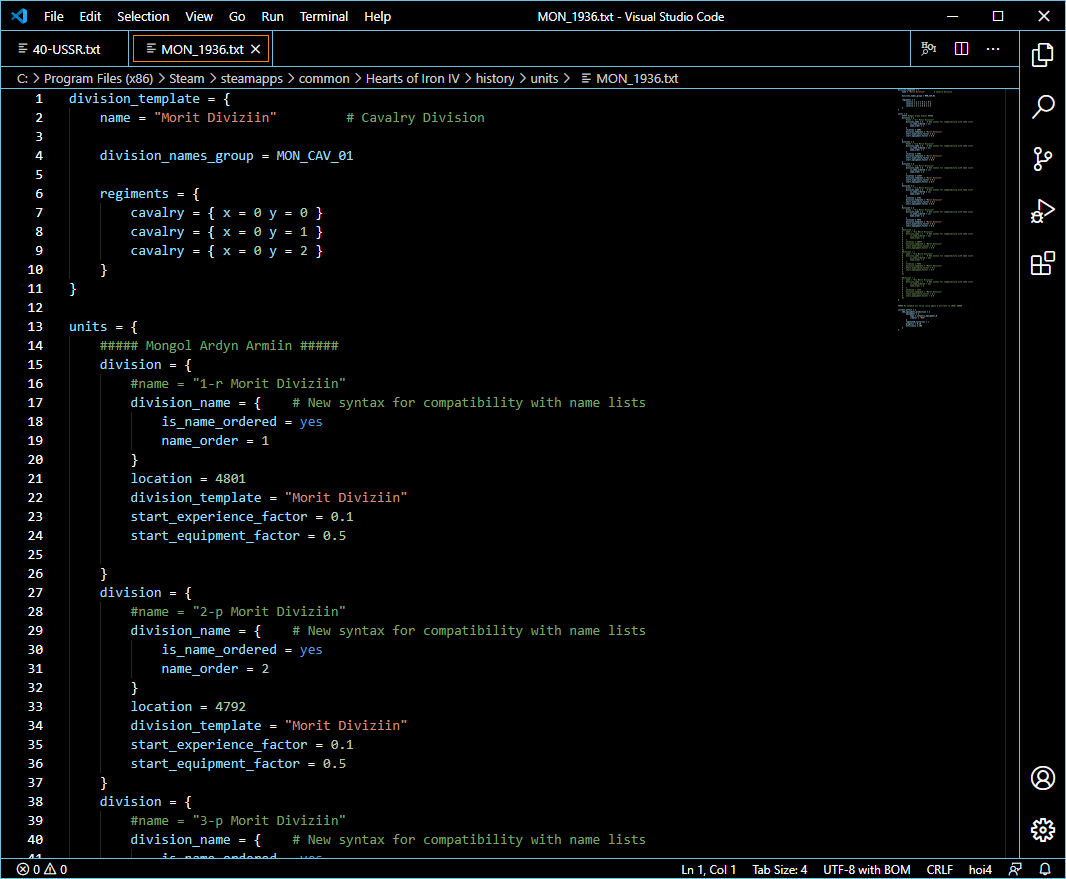
Task: Open the Explorer view in activity bar
Action: [1042, 54]
